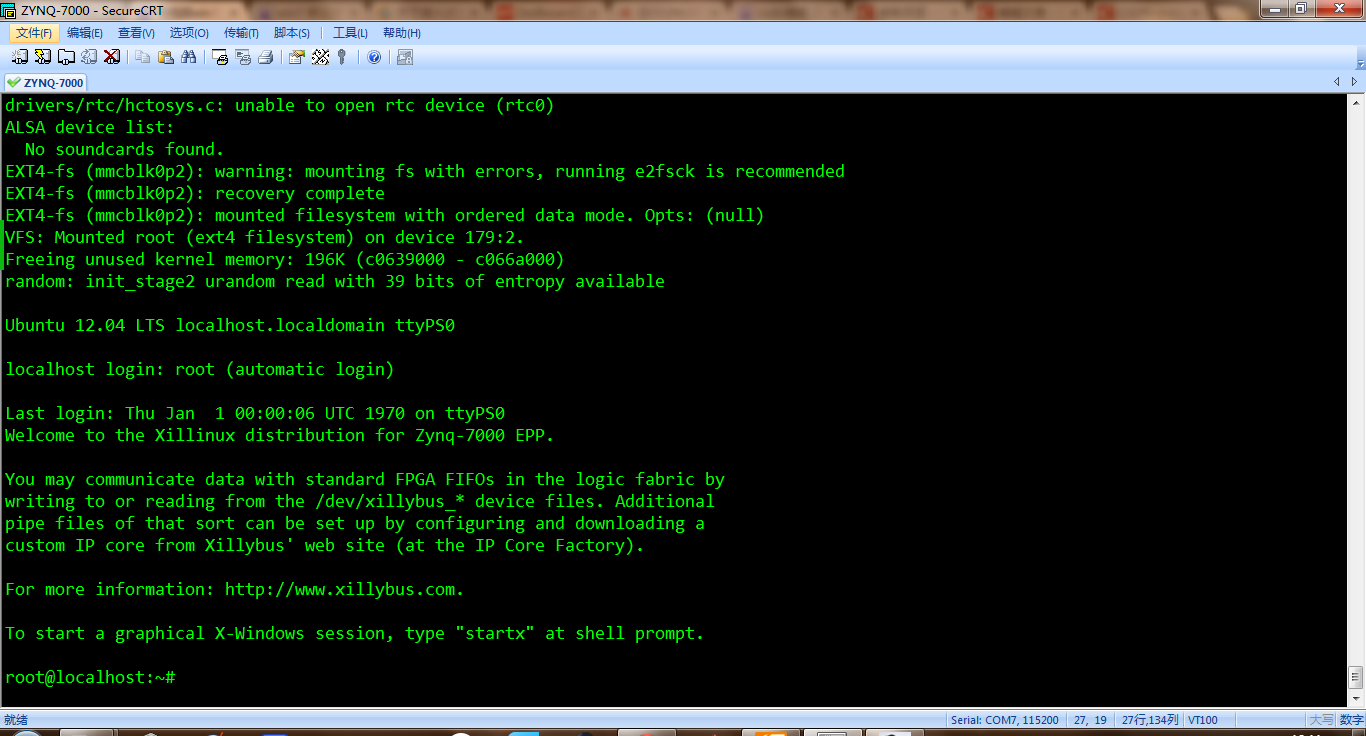Click the terminal scrollbar up arrow
Image resolution: width=1366 pixels, height=736 pixels.
(x=1356, y=104)
